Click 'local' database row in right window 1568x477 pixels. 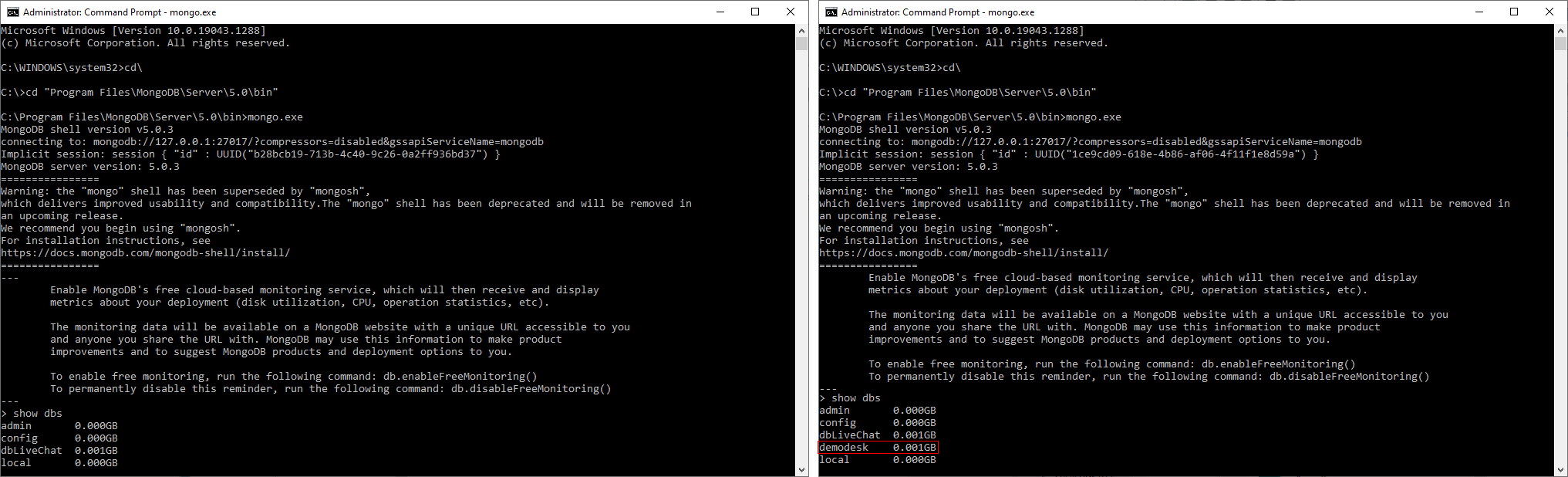(878, 460)
